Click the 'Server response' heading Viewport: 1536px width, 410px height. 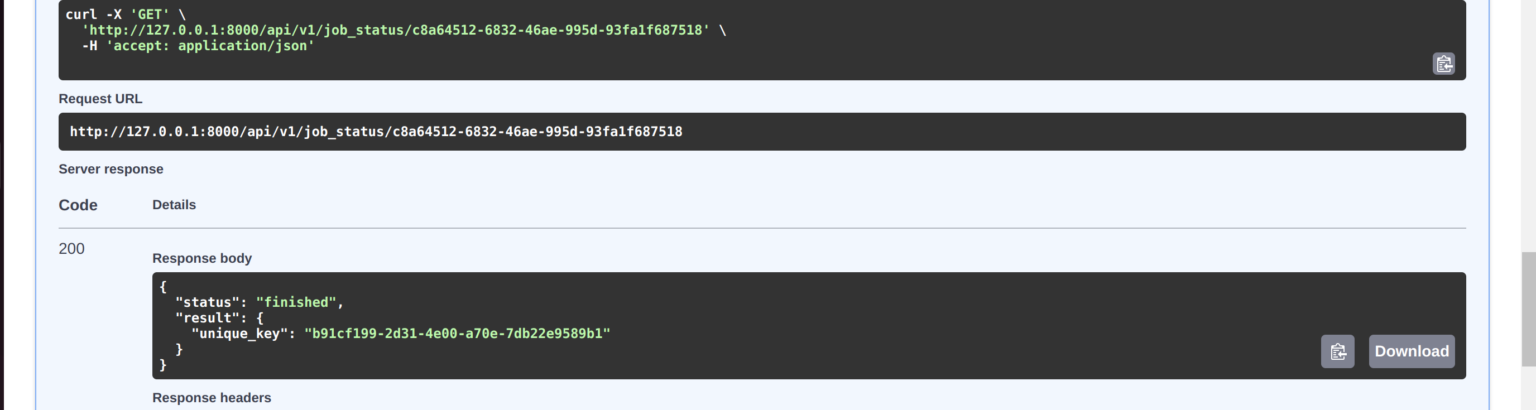(x=111, y=169)
